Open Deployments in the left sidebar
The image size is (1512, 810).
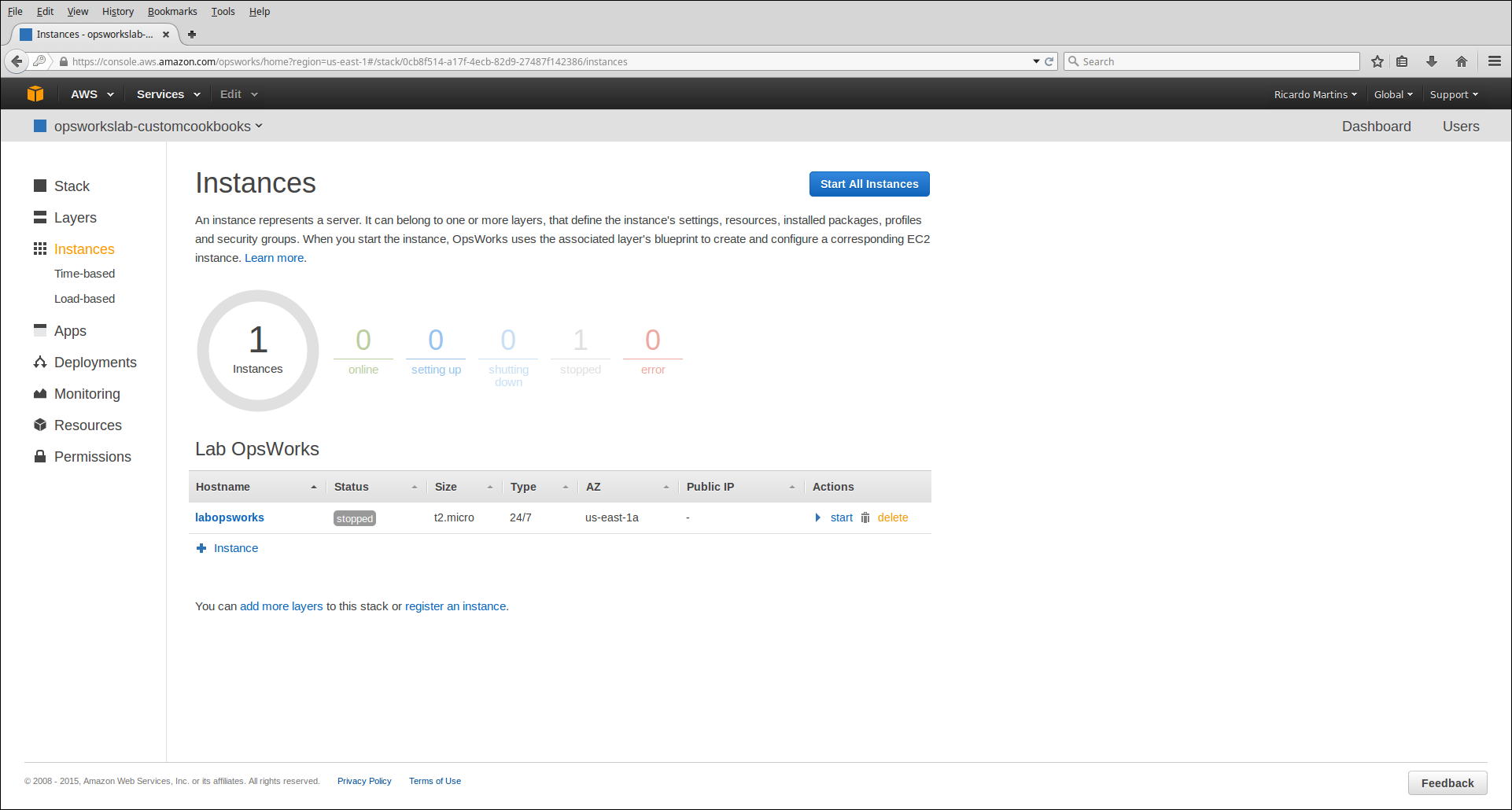pos(95,363)
